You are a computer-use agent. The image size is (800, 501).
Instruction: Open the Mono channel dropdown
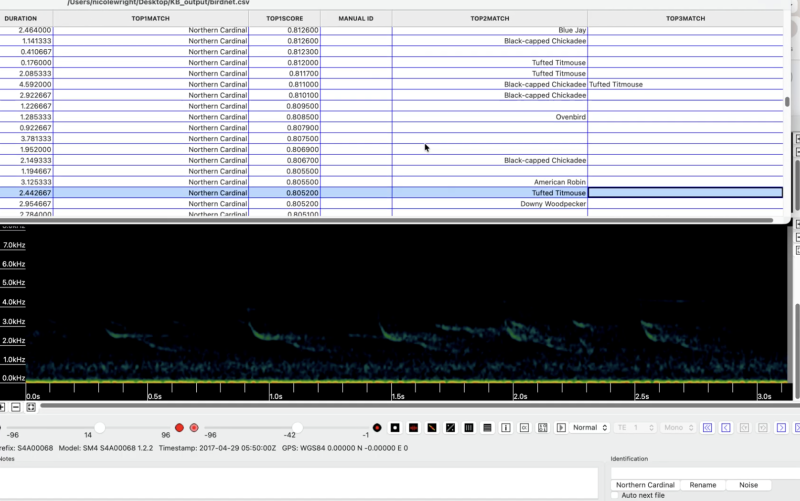coord(679,428)
